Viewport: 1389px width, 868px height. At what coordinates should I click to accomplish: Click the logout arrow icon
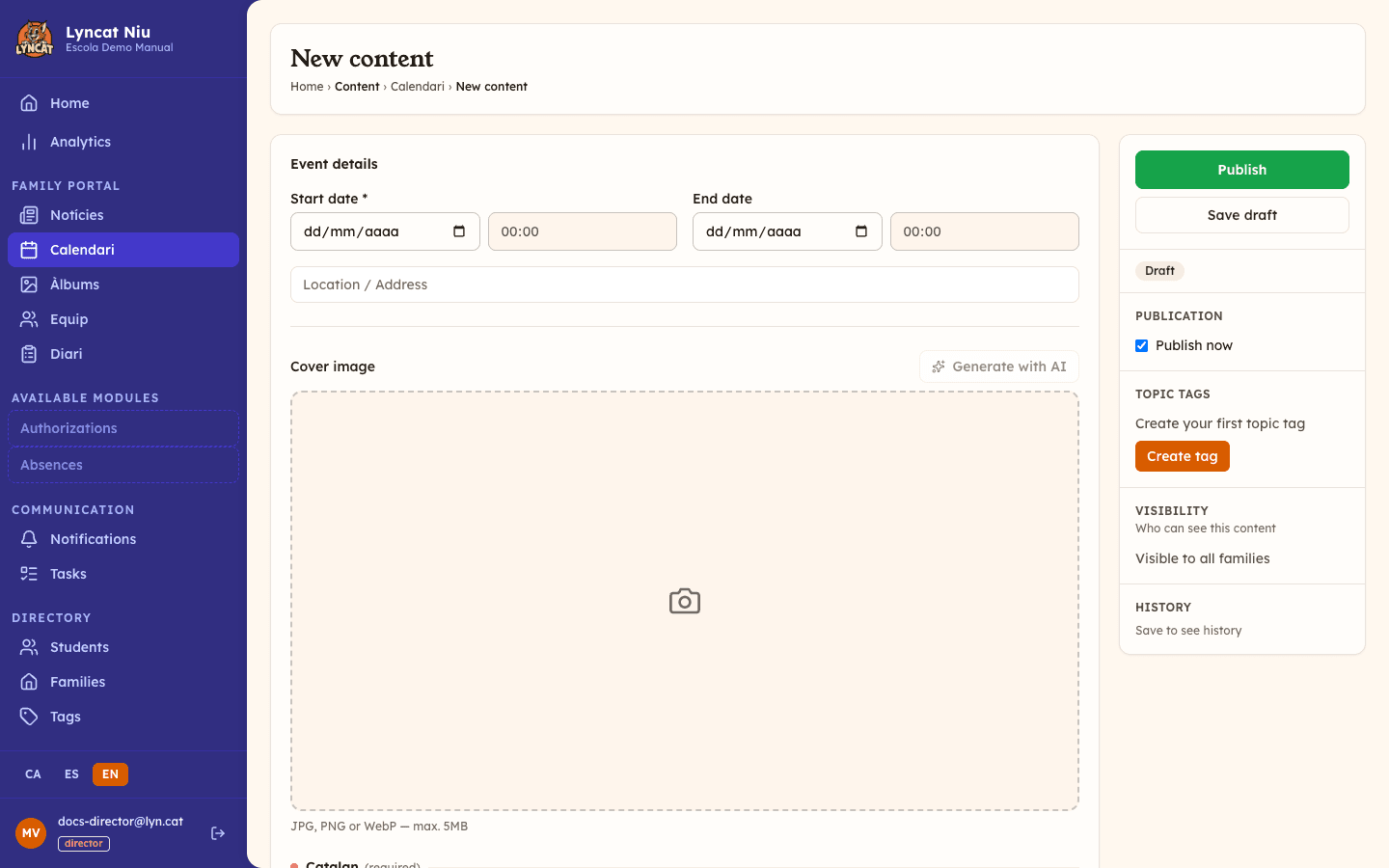tap(218, 833)
